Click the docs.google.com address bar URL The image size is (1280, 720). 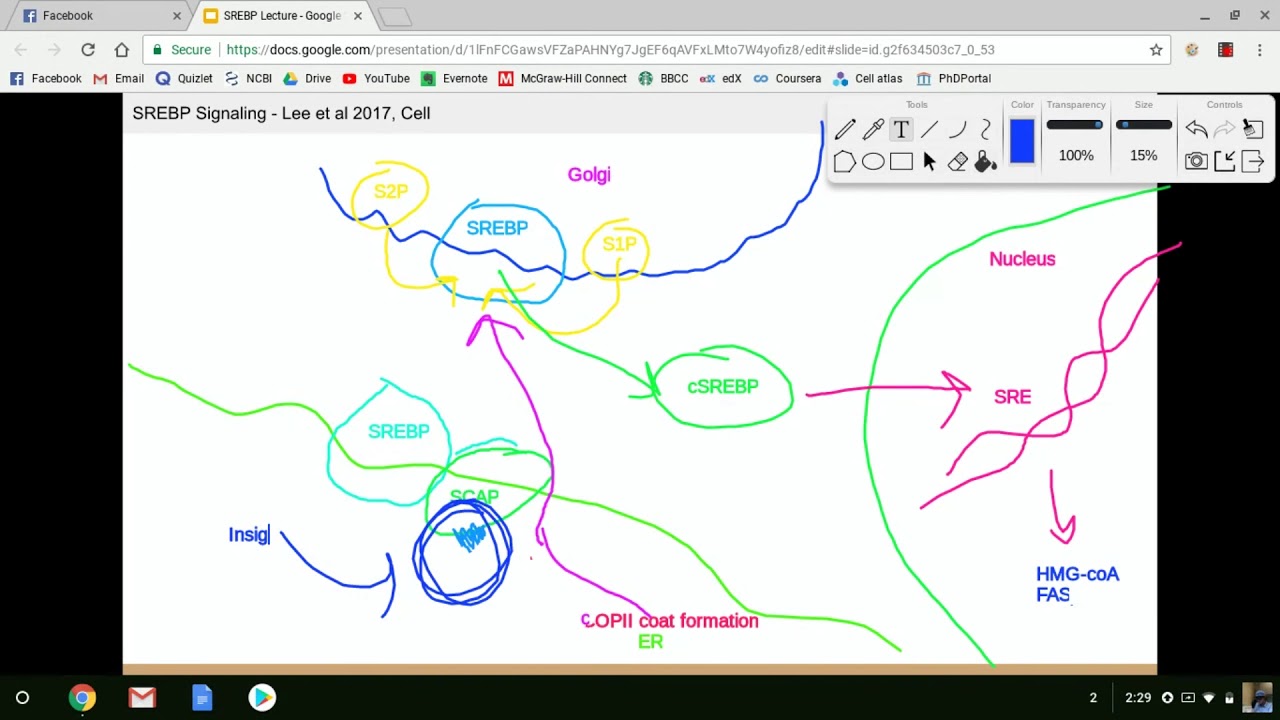(610, 50)
